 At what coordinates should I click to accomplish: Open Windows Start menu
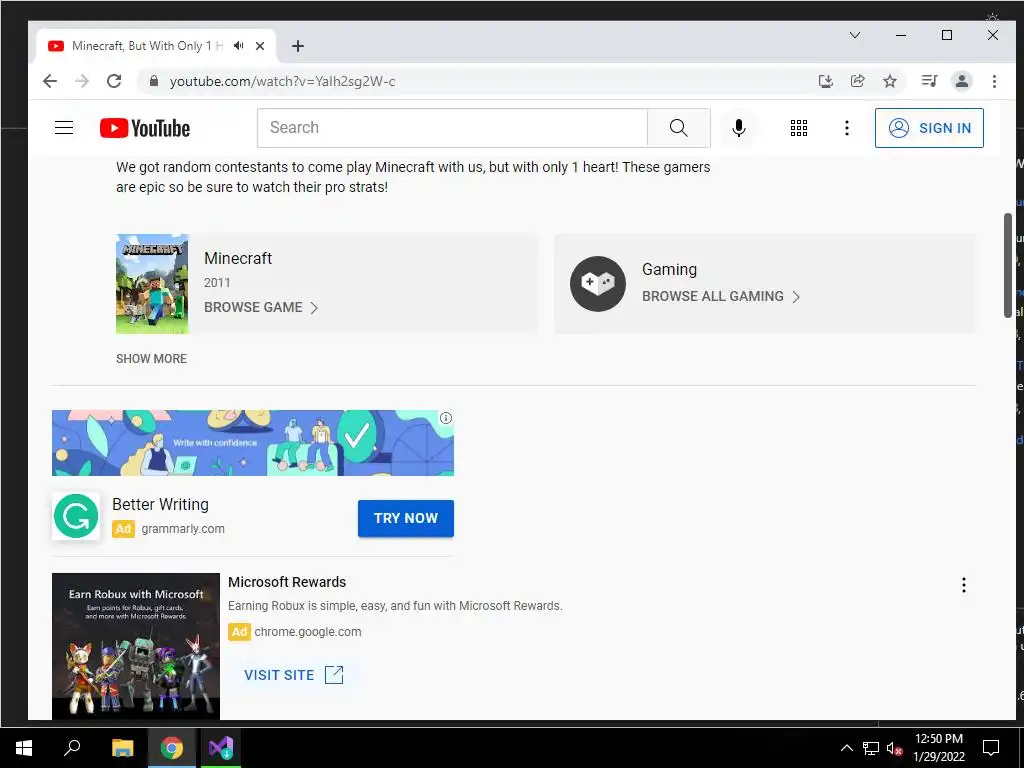click(24, 748)
